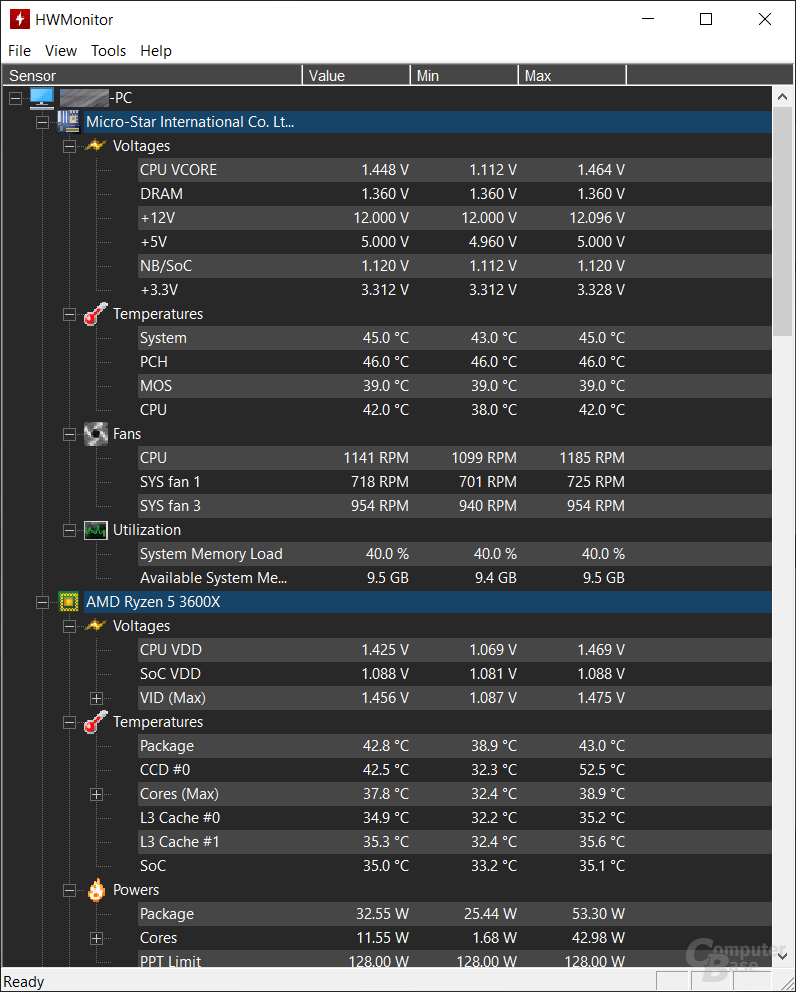796x992 pixels.
Task: Click the thermometer icon by motherboard Temperatures
Action: pyautogui.click(x=96, y=314)
